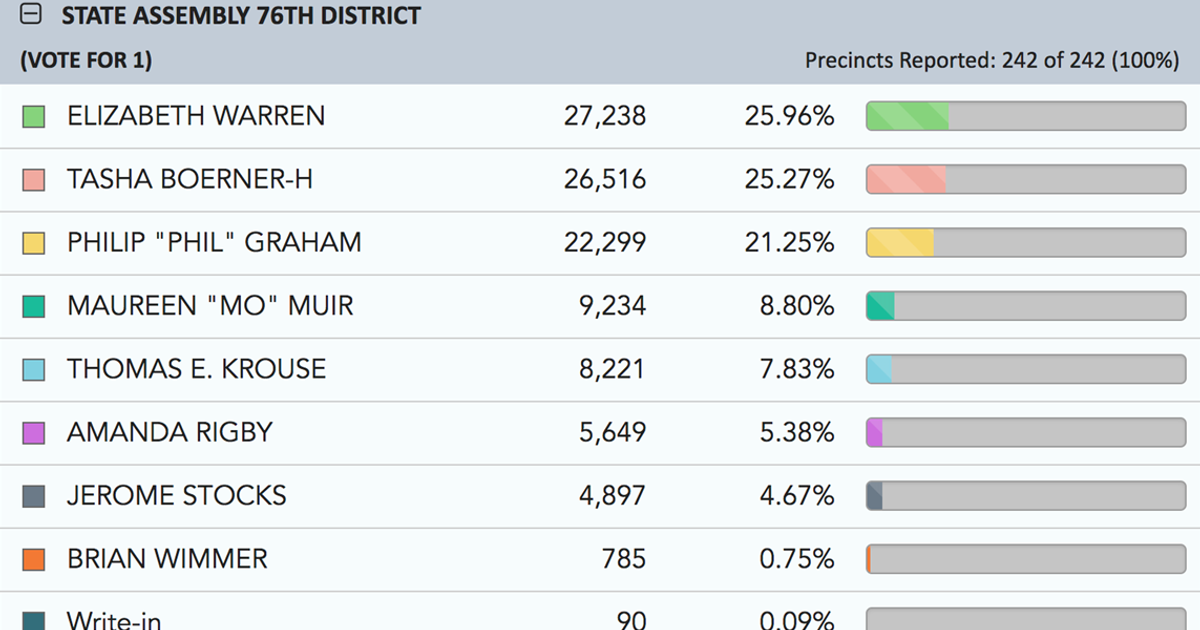
Task: Click the gray swatch beside Jerome Stocks
Action: point(33,496)
